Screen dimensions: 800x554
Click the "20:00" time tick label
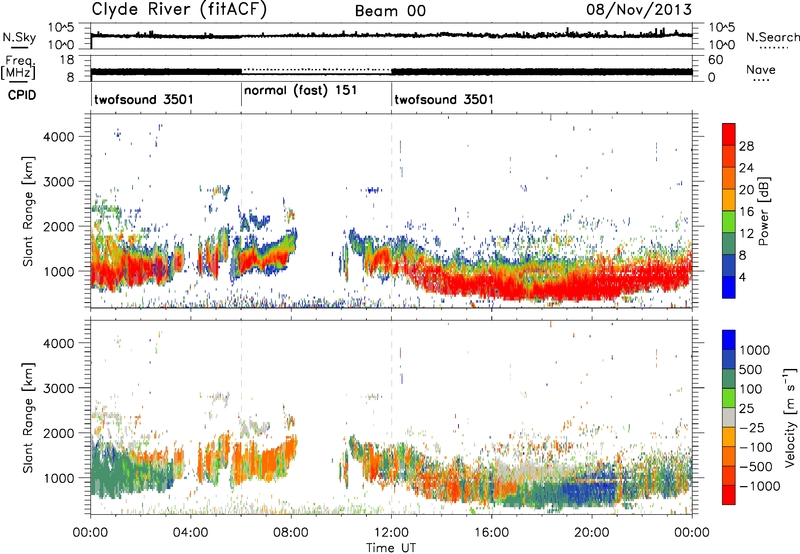point(591,533)
